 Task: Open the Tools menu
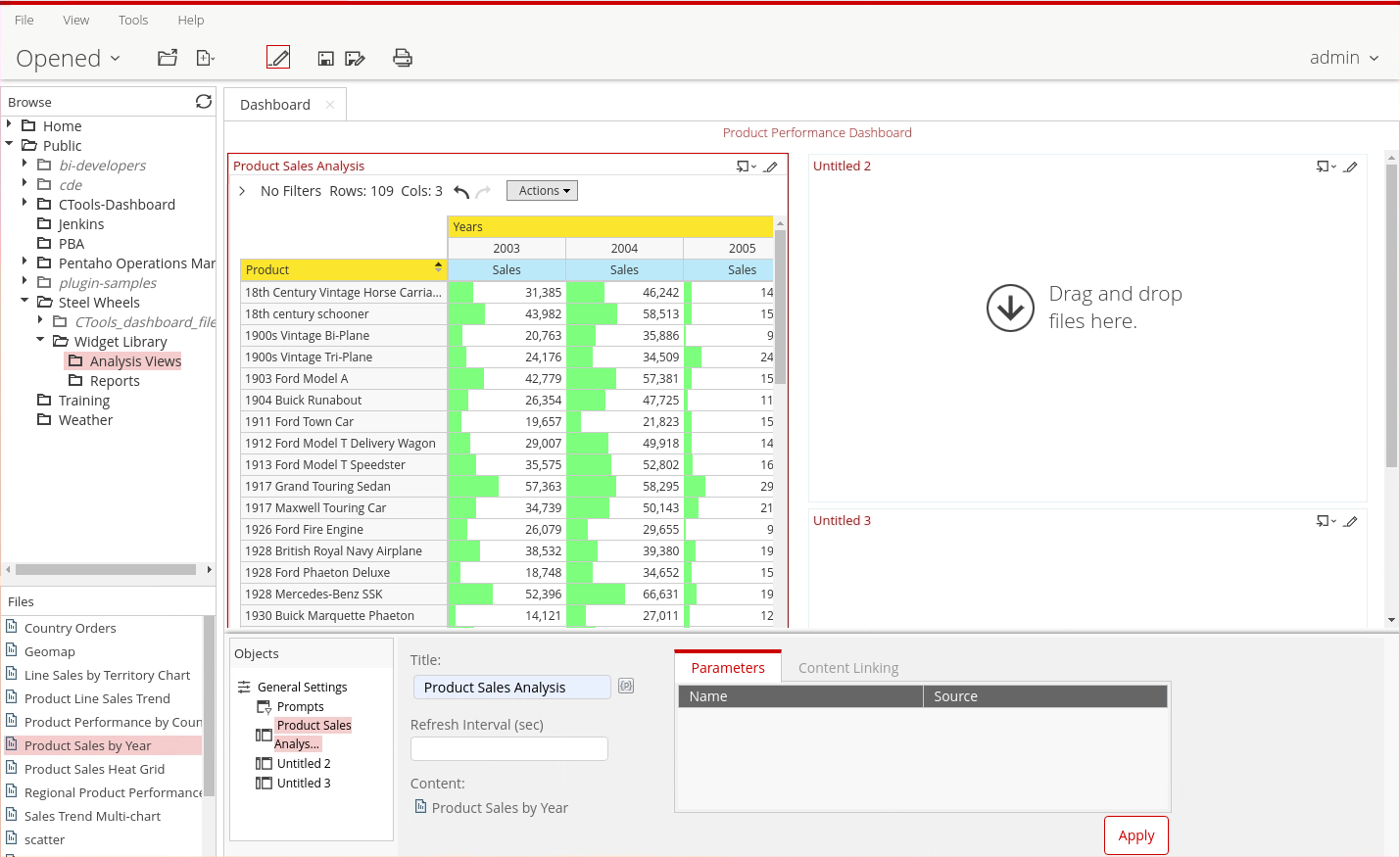point(133,20)
